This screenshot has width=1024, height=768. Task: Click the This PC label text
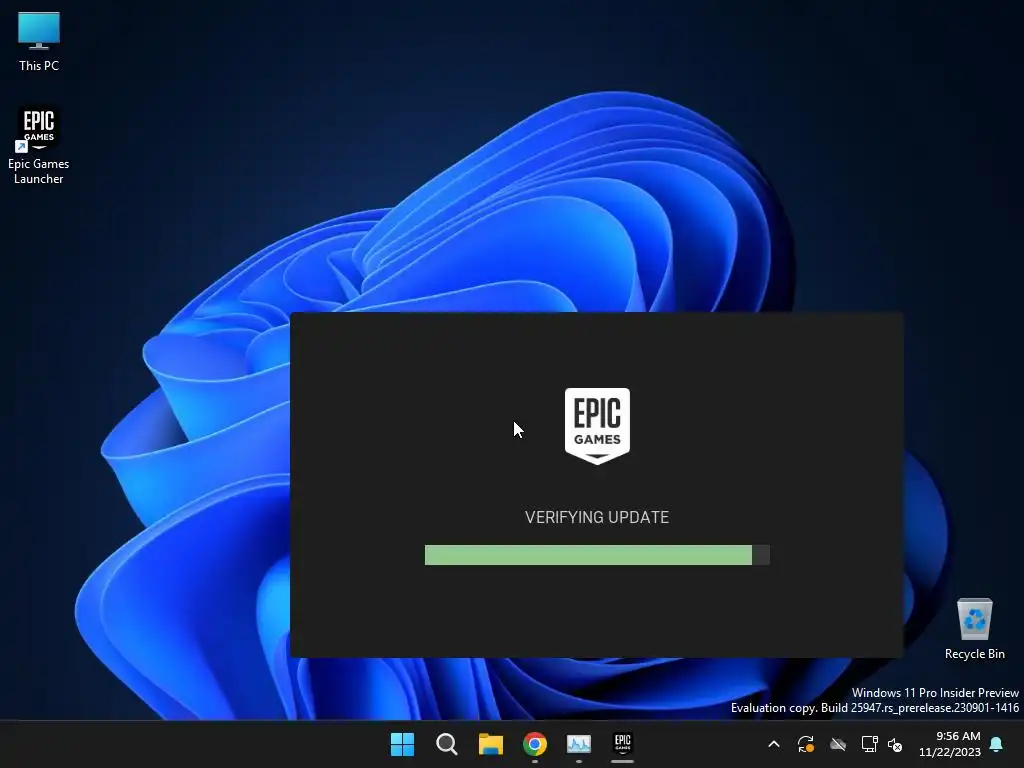[x=39, y=65]
